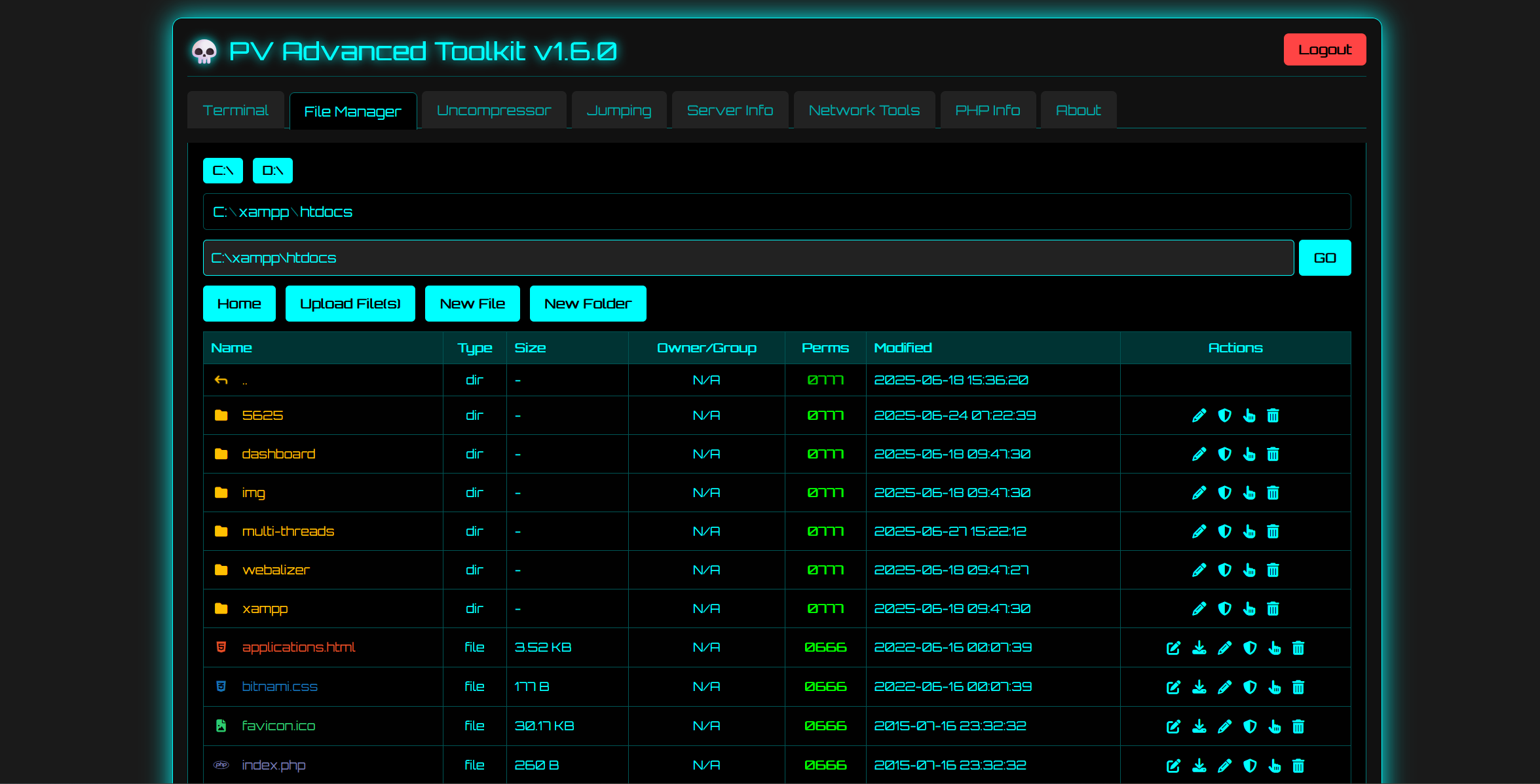Click the edit icon for applications.html
The image size is (1540, 784).
tap(1173, 648)
